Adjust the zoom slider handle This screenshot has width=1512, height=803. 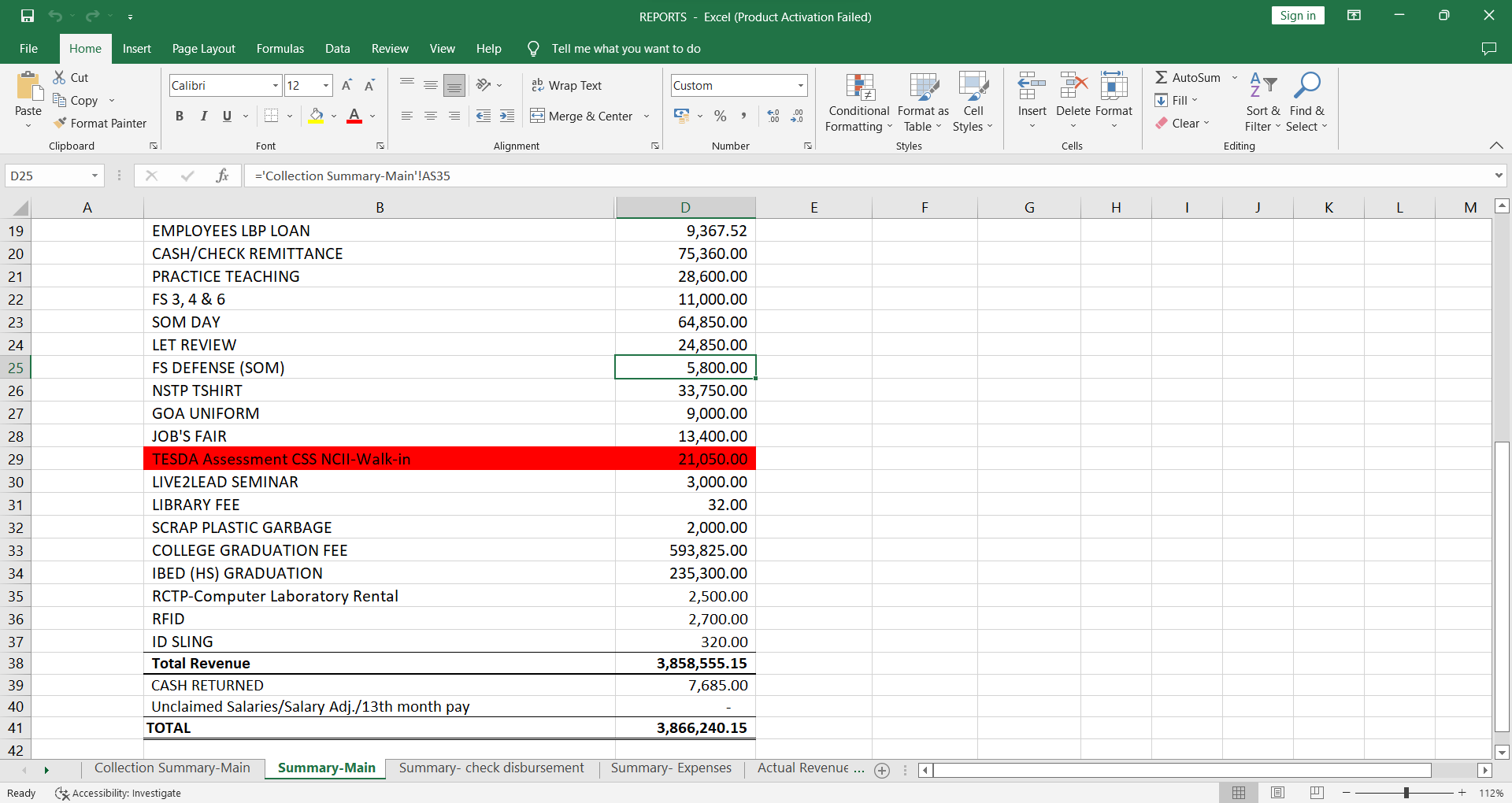click(x=1406, y=793)
